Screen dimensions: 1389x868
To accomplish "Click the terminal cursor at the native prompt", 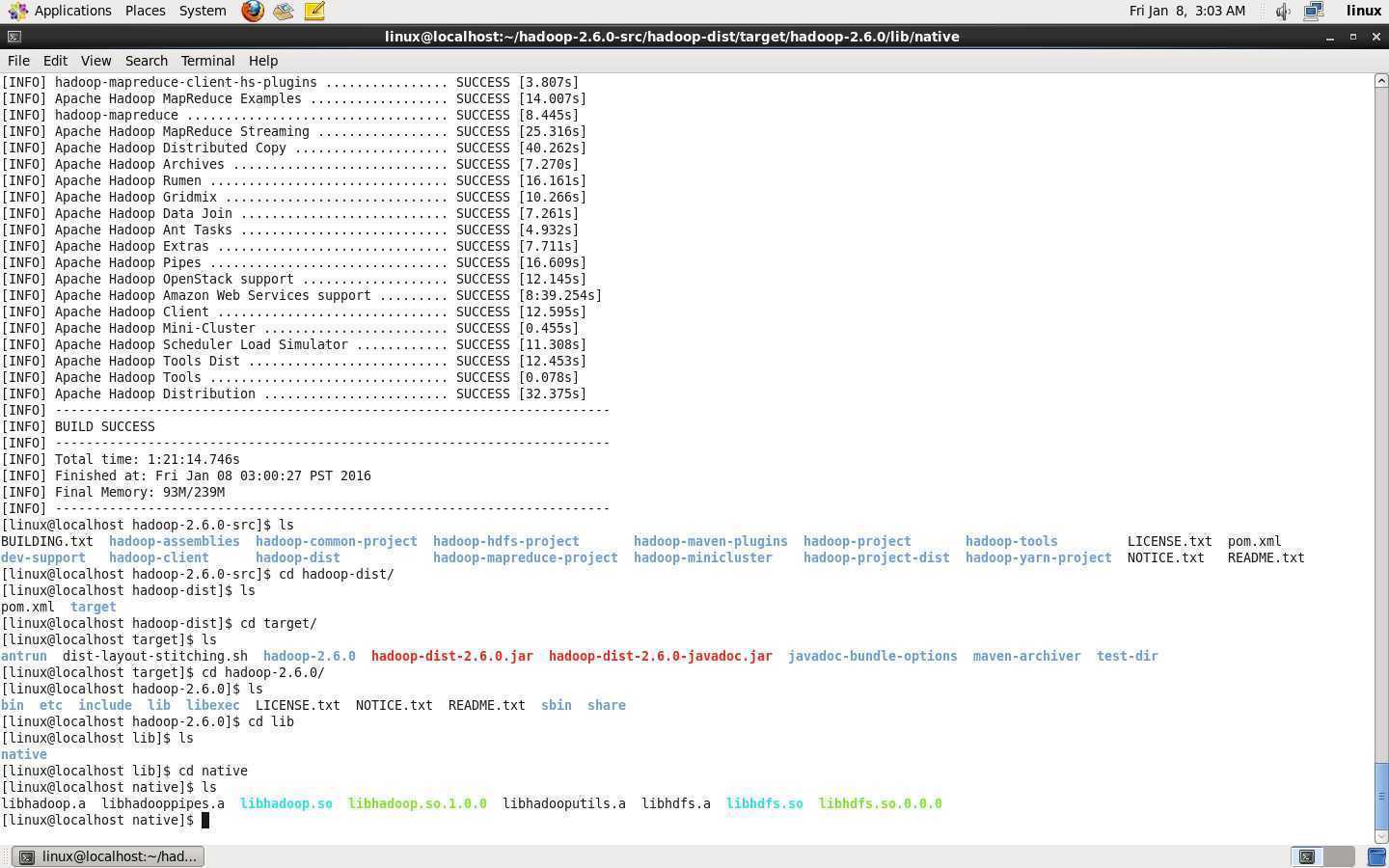I will point(204,820).
